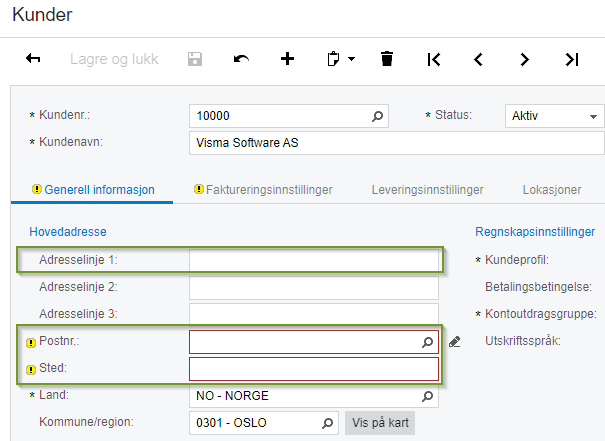Click the undo arrow icon
The width and height of the screenshot is (605, 441).
point(241,59)
